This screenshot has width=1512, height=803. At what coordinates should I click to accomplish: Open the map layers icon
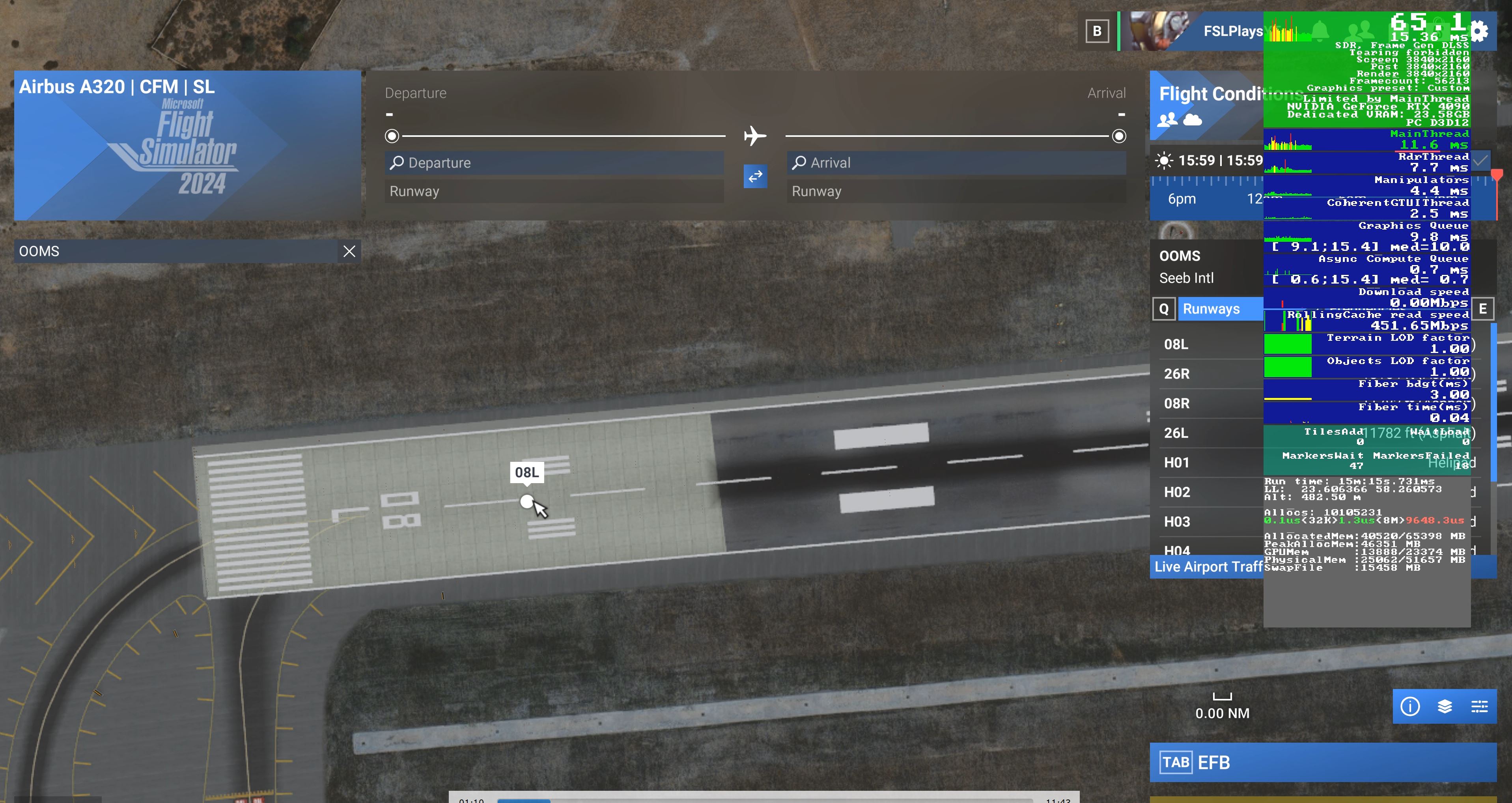tap(1445, 706)
